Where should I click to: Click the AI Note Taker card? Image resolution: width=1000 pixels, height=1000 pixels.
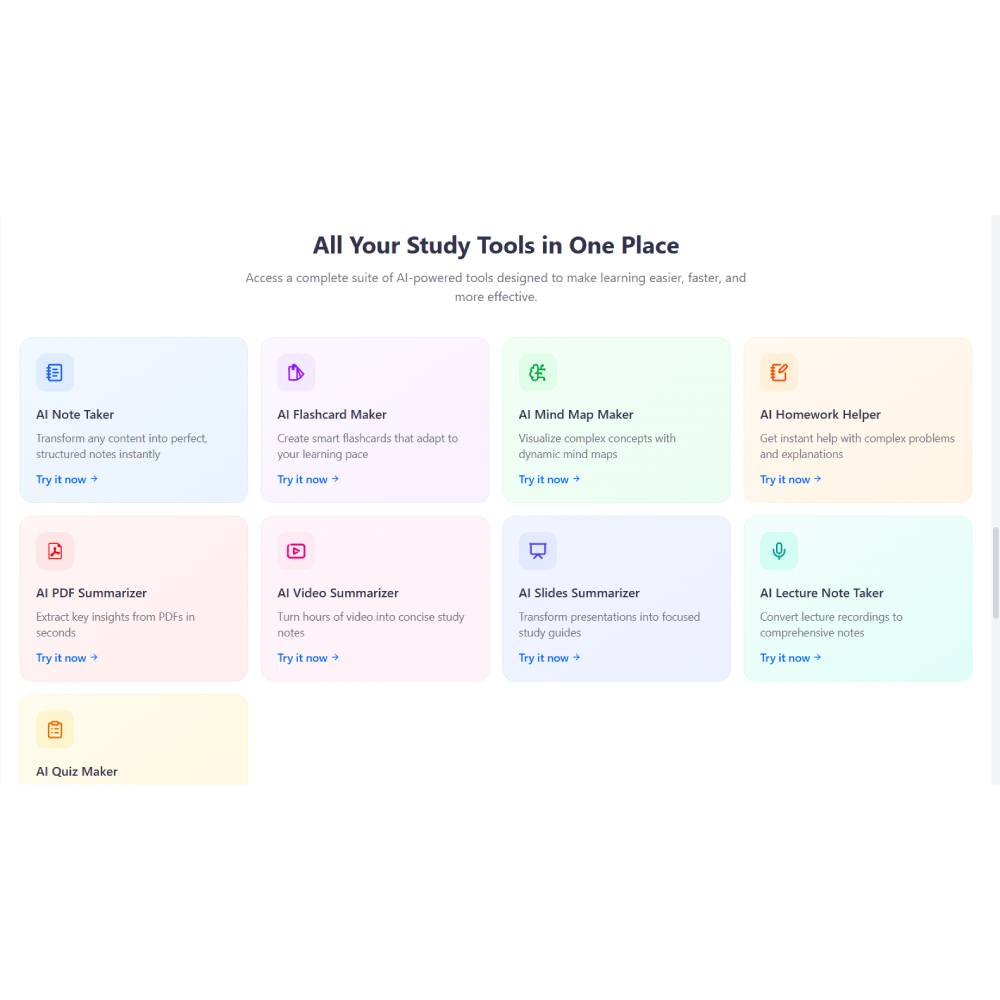point(133,420)
